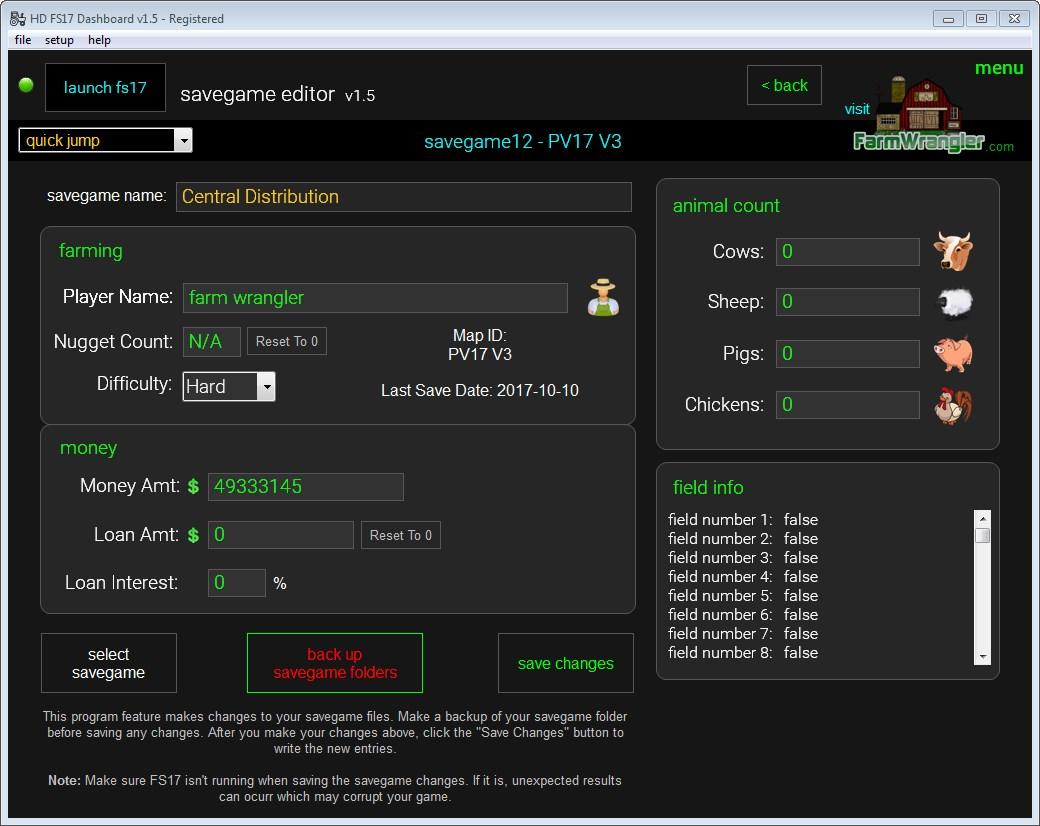Viewport: 1040px width, 826px height.
Task: Reset the Nugget Count to 0
Action: pos(286,342)
